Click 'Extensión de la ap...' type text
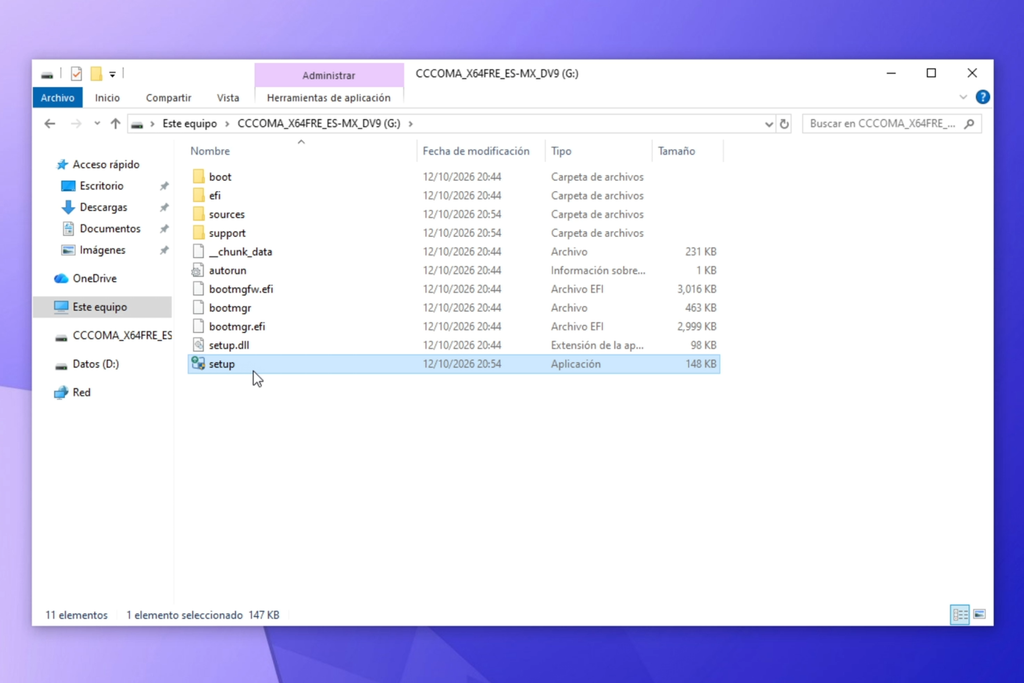 click(597, 345)
